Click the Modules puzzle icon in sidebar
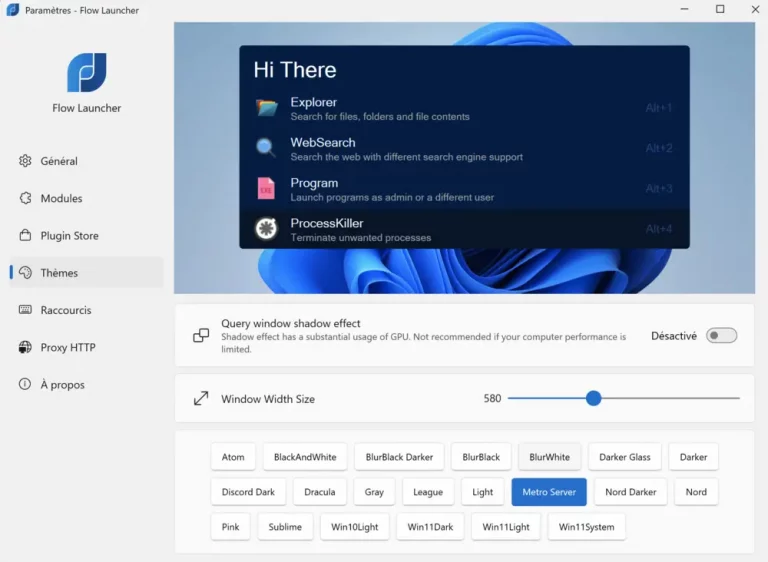 (26, 198)
